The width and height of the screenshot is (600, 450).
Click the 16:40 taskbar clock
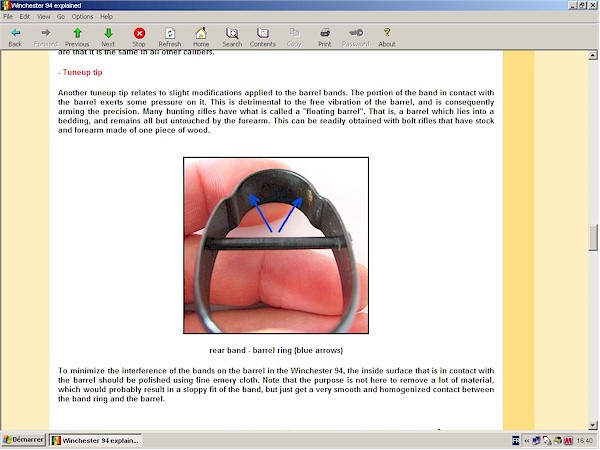pos(584,441)
